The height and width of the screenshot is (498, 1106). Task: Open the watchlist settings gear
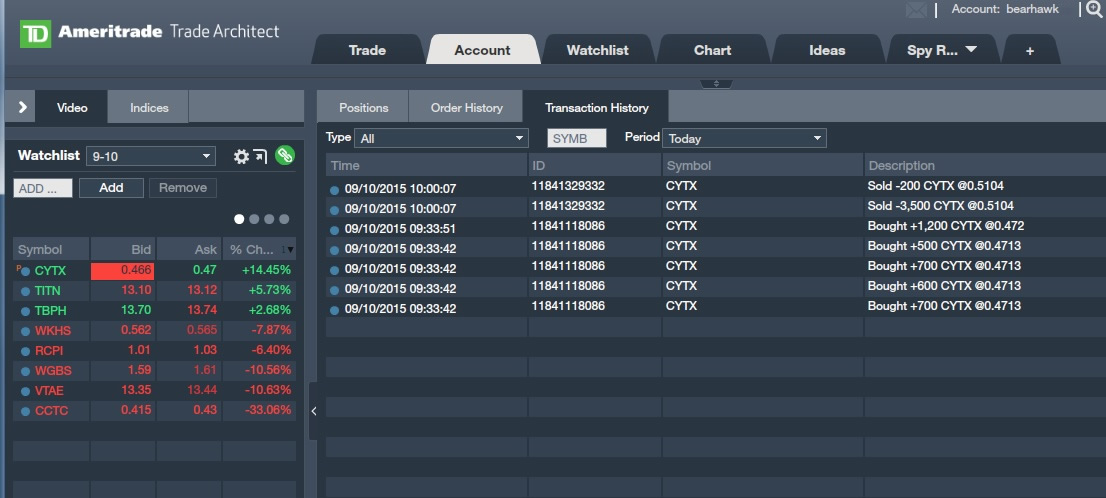(241, 156)
